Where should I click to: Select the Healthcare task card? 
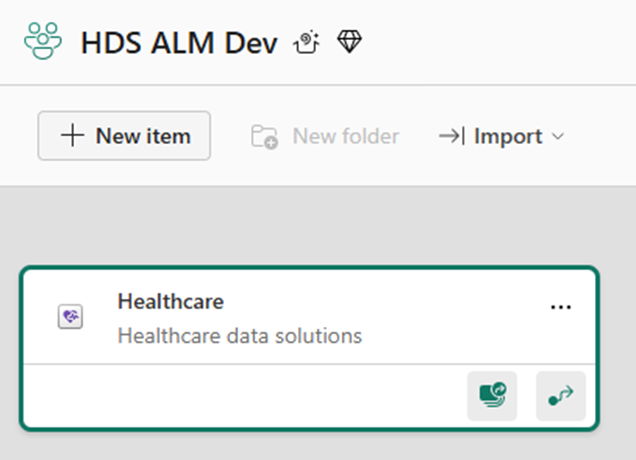(309, 348)
